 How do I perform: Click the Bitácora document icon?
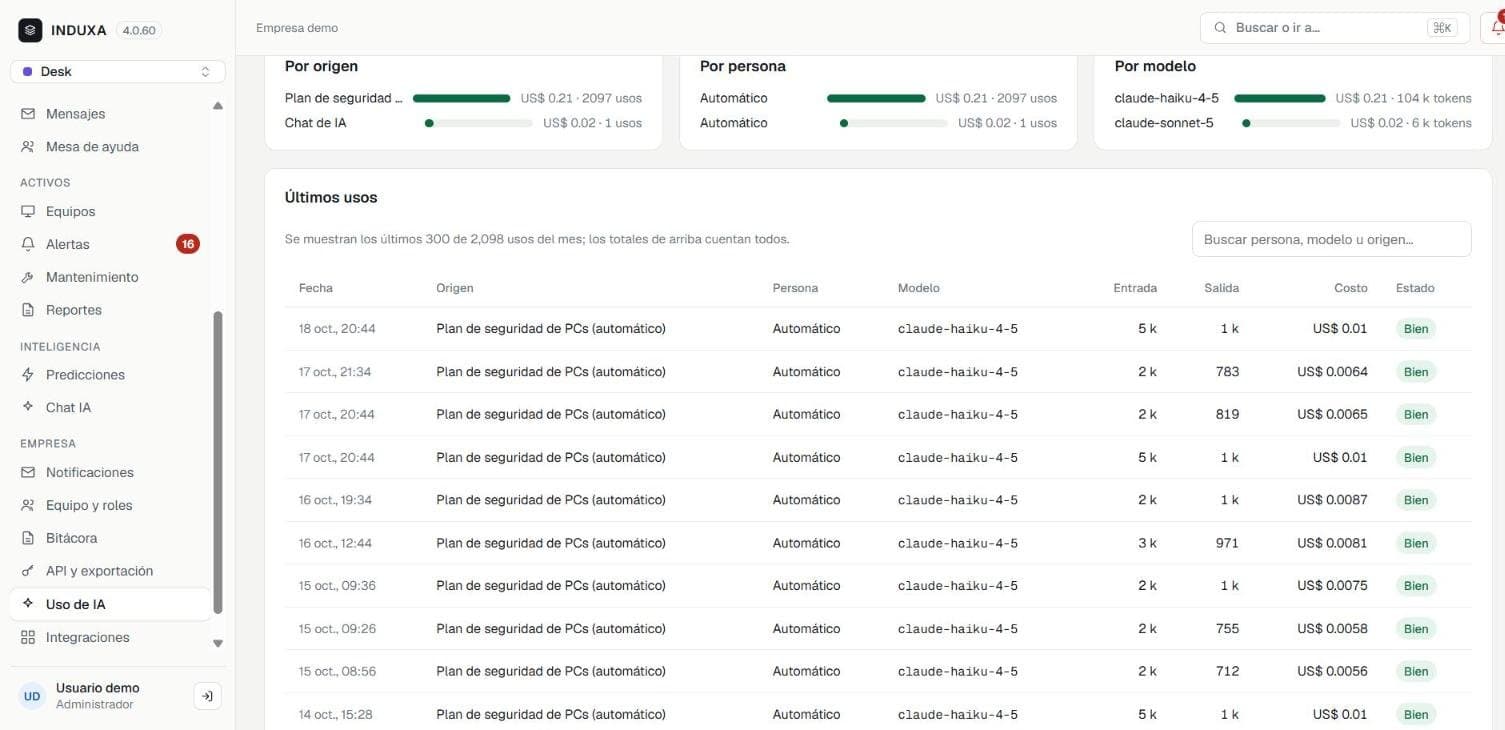tap(28, 538)
